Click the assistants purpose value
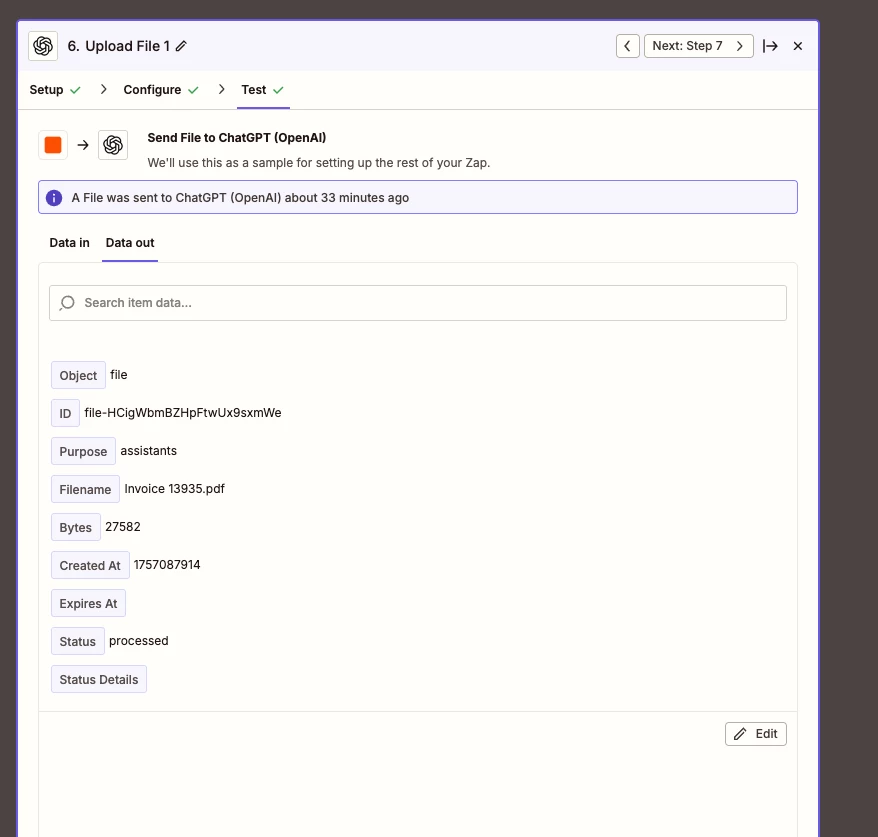The width and height of the screenshot is (878, 837). (148, 451)
